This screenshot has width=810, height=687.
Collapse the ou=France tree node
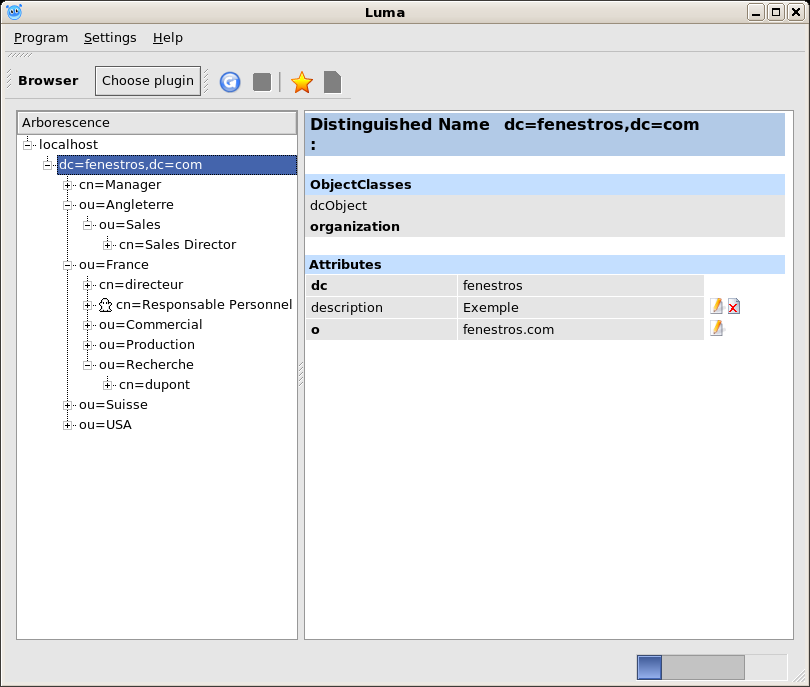[x=68, y=265]
